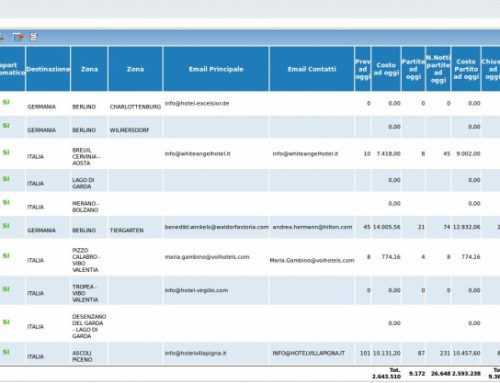Click info@whiteangelhotel.it in Email Contatti column
This screenshot has width=500, height=383.
tap(305, 154)
